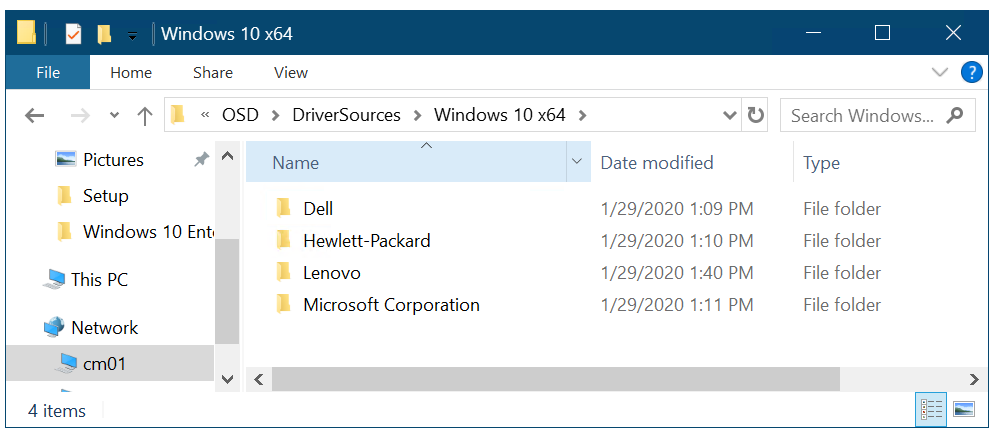Expand the ribbon with the chevron

(x=940, y=72)
